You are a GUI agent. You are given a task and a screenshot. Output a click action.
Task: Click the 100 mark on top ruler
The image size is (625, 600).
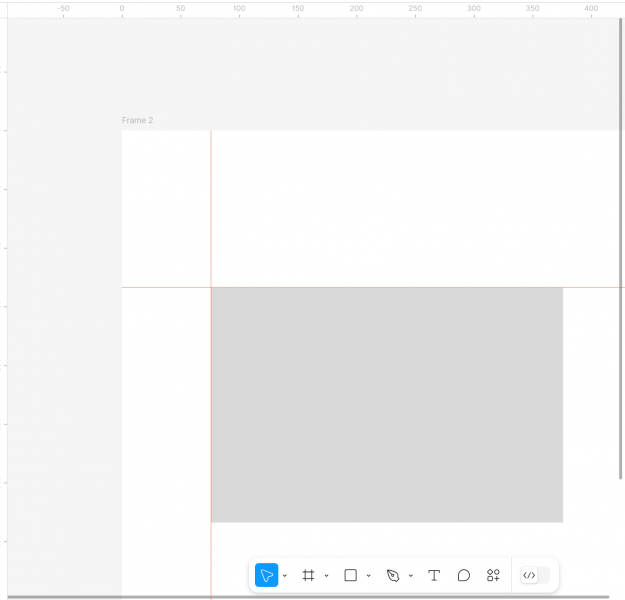[x=239, y=8]
